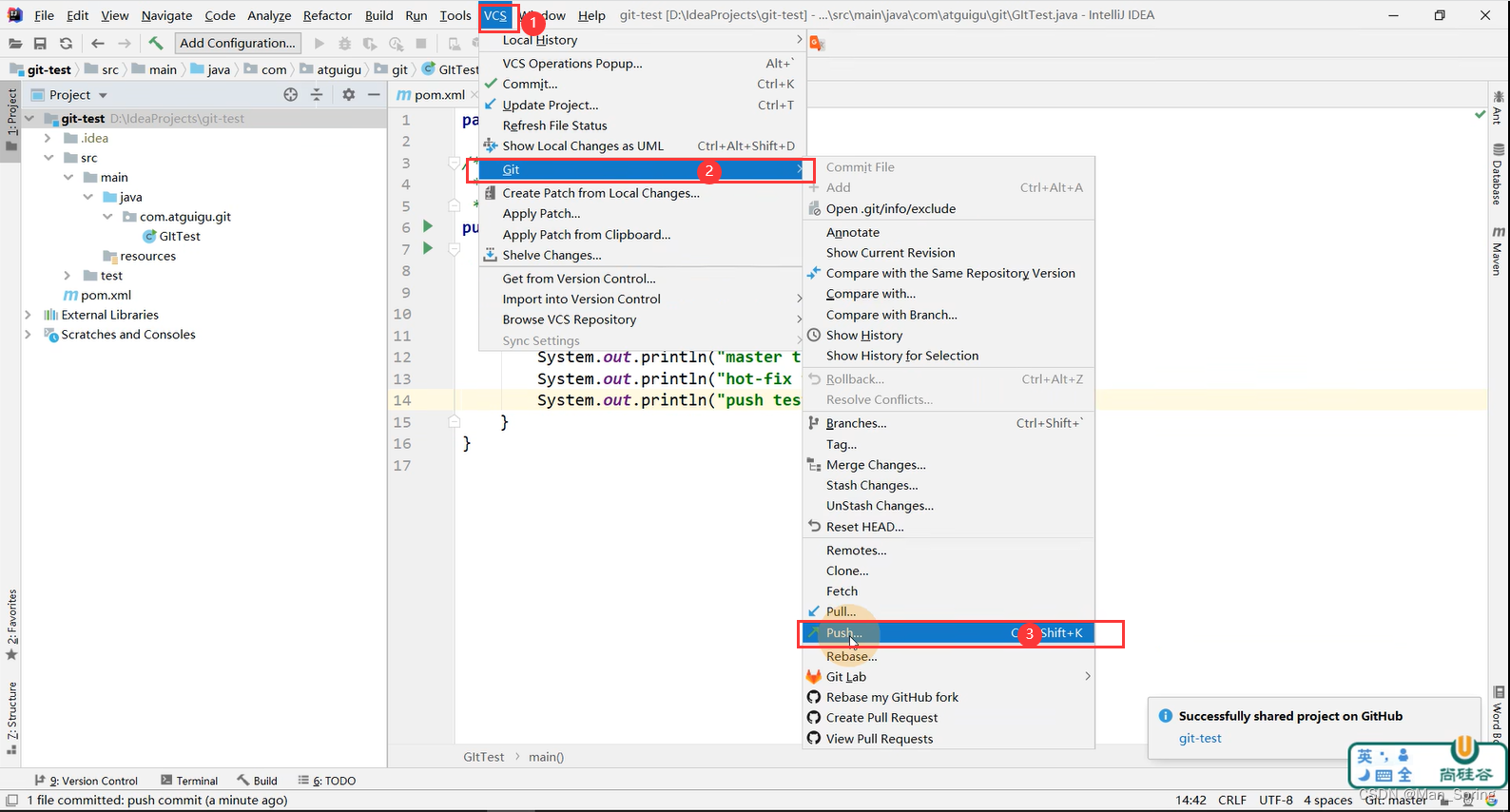Choose Fetch in the Git submenu
Image resolution: width=1510 pixels, height=812 pixels.
949,591
